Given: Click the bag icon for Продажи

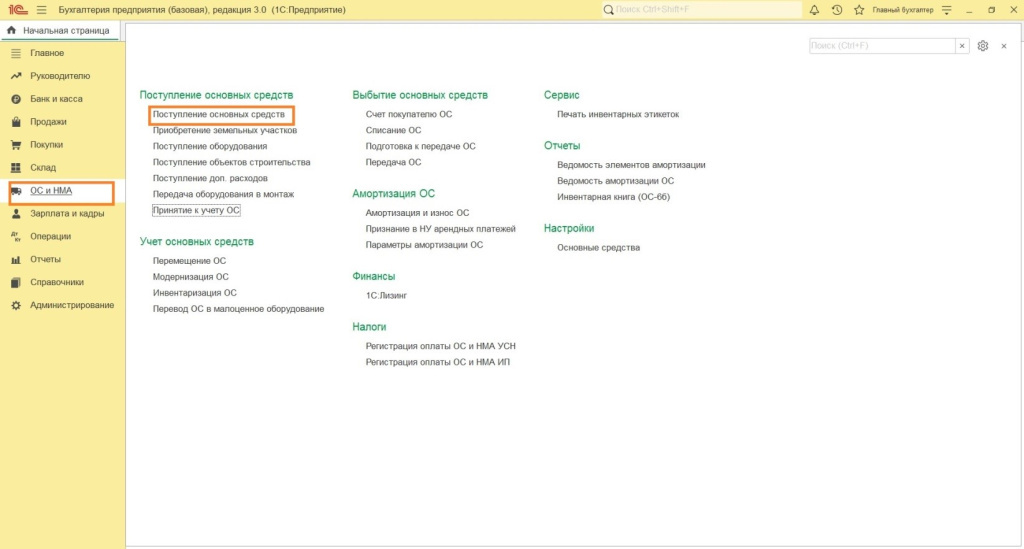Looking at the screenshot, I should coord(16,122).
